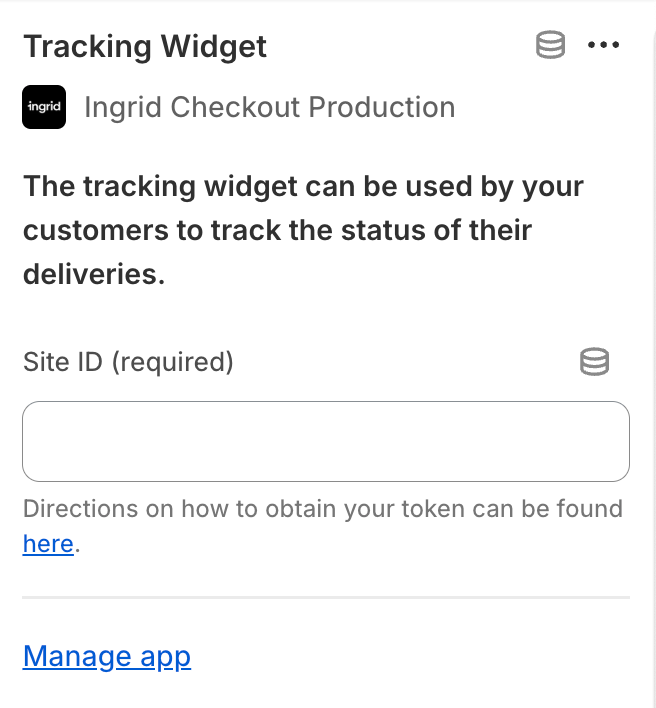
Task: Go to Manage app at the panel bottom
Action: [107, 657]
